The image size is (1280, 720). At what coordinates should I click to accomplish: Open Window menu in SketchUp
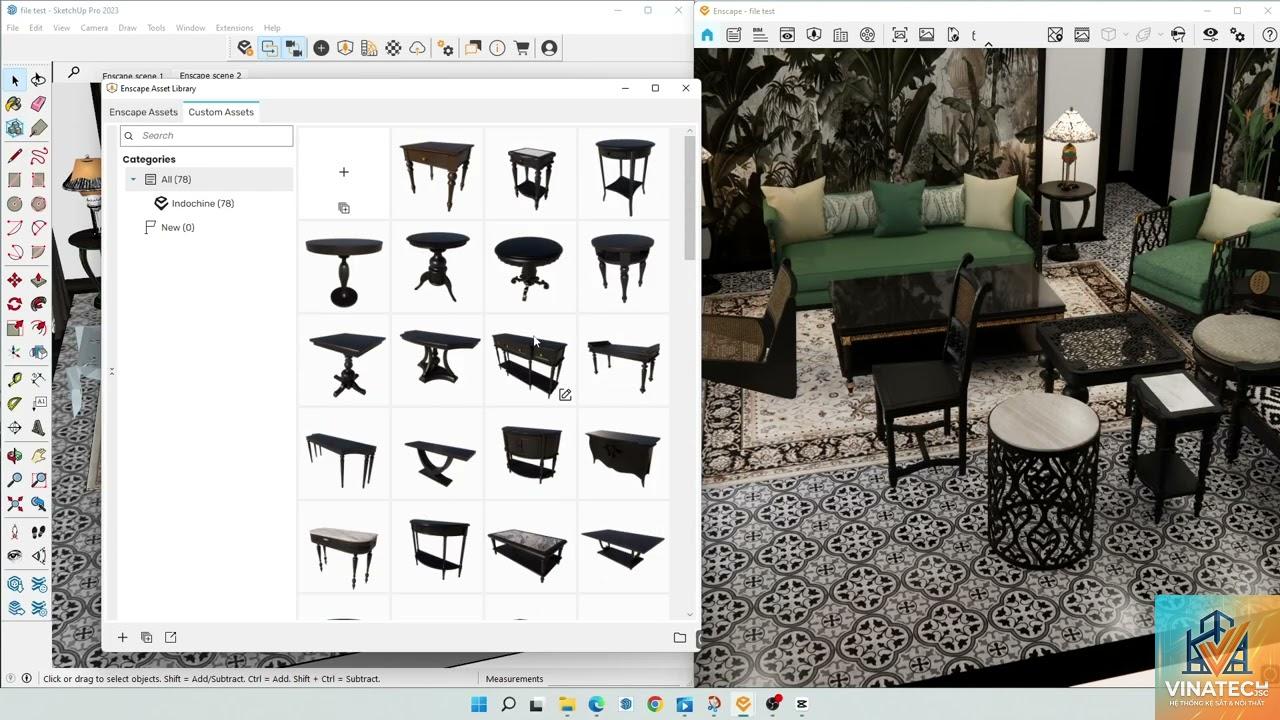pos(190,28)
